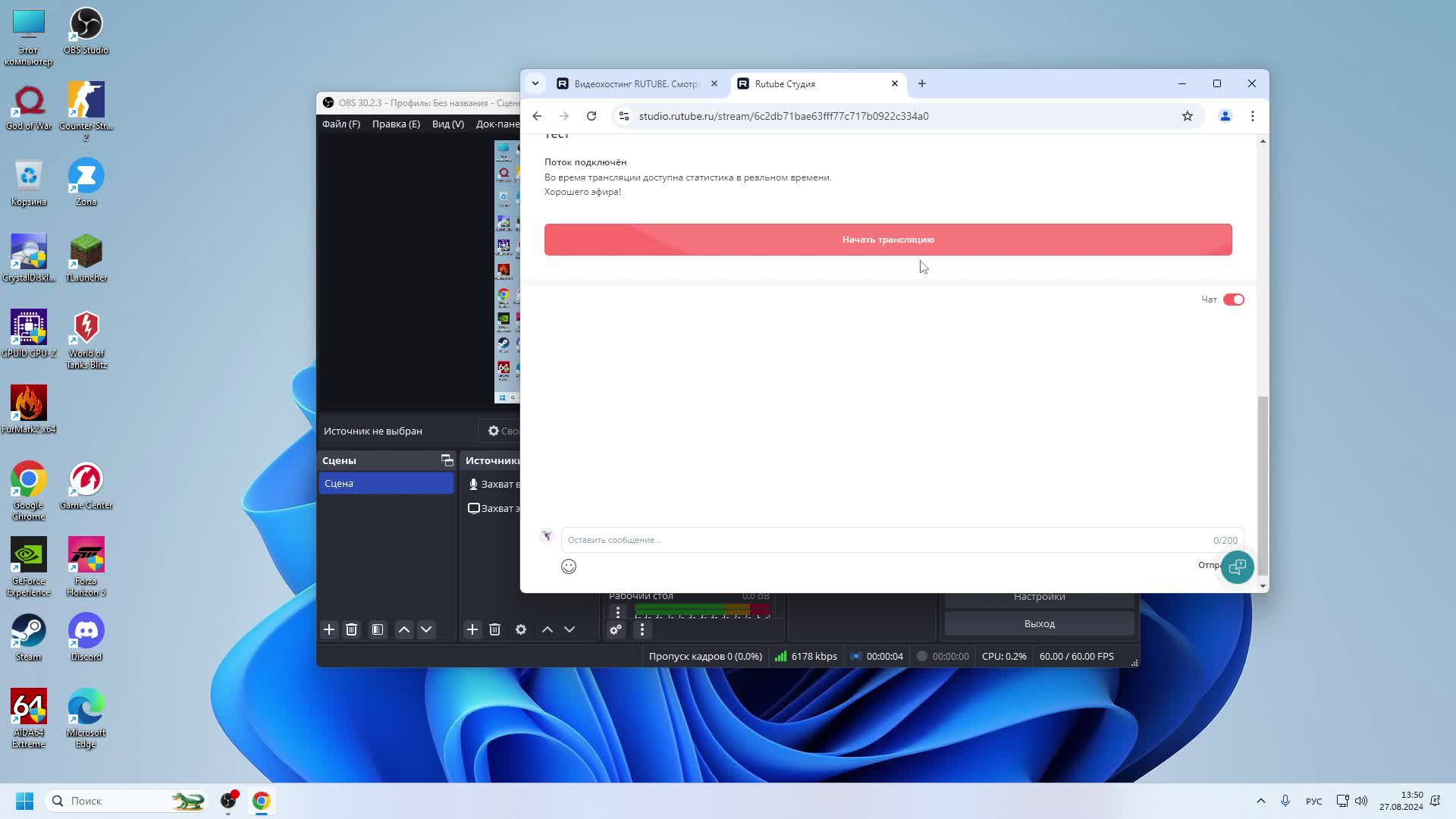
Task: Open Steam desktop shortcut
Action: click(x=28, y=638)
